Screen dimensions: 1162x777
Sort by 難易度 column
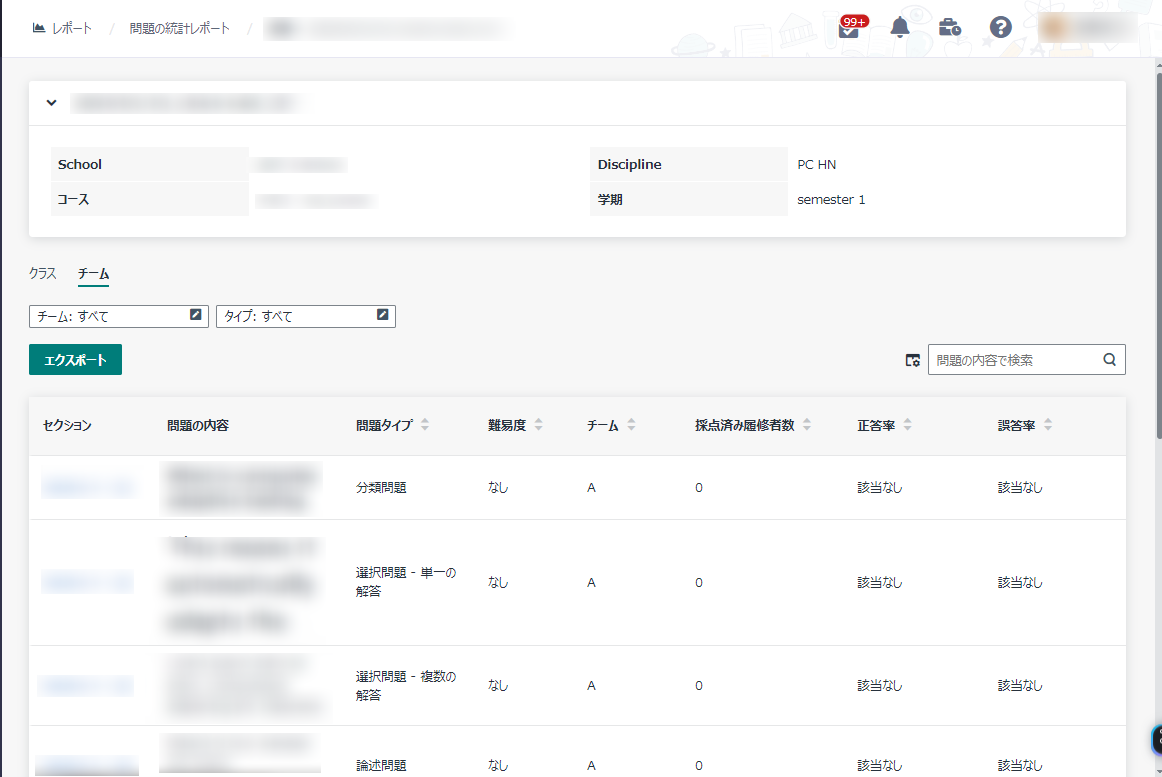tap(539, 425)
